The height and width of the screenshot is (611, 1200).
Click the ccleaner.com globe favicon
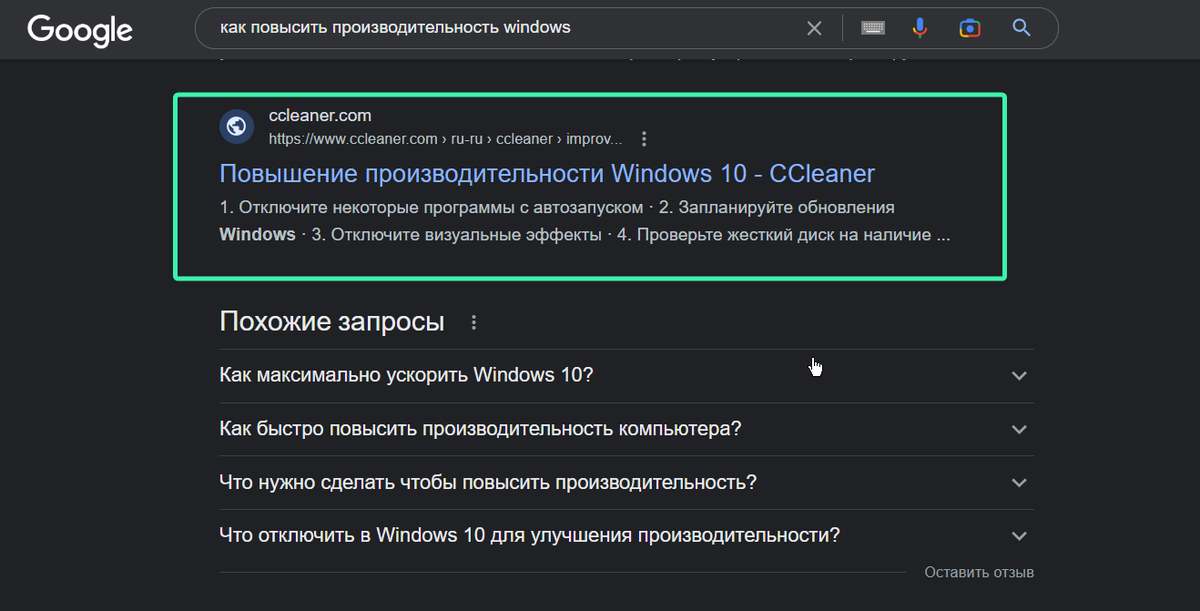pyautogui.click(x=237, y=126)
